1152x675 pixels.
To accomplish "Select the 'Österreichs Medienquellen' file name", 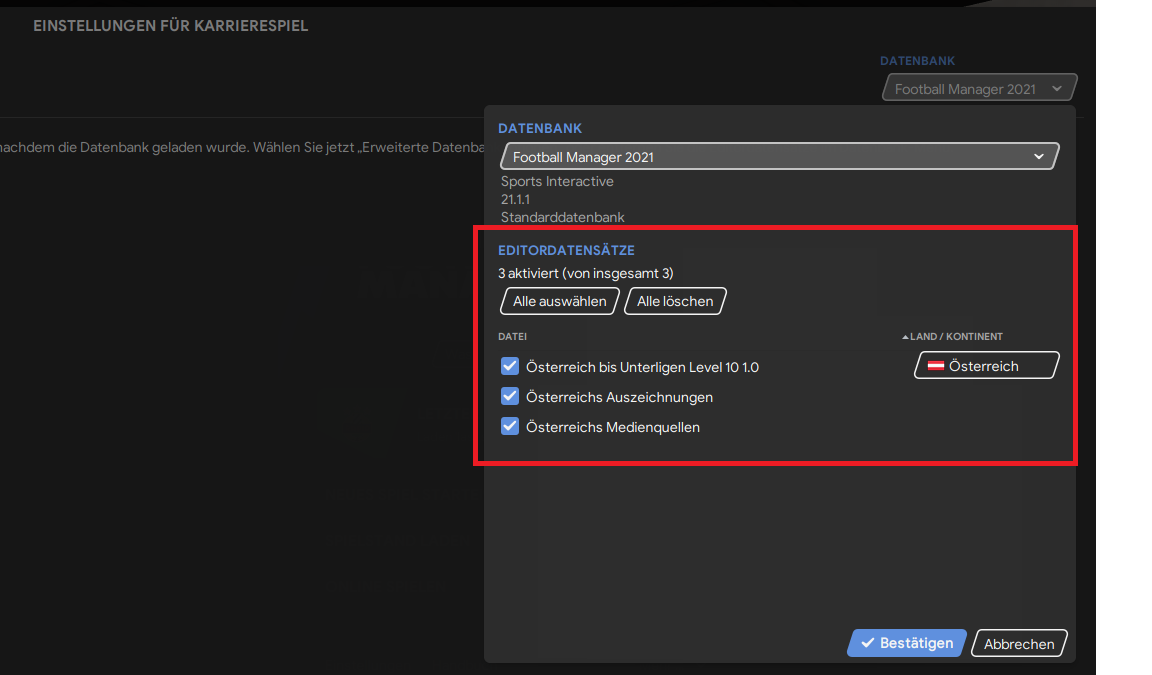I will click(x=613, y=427).
